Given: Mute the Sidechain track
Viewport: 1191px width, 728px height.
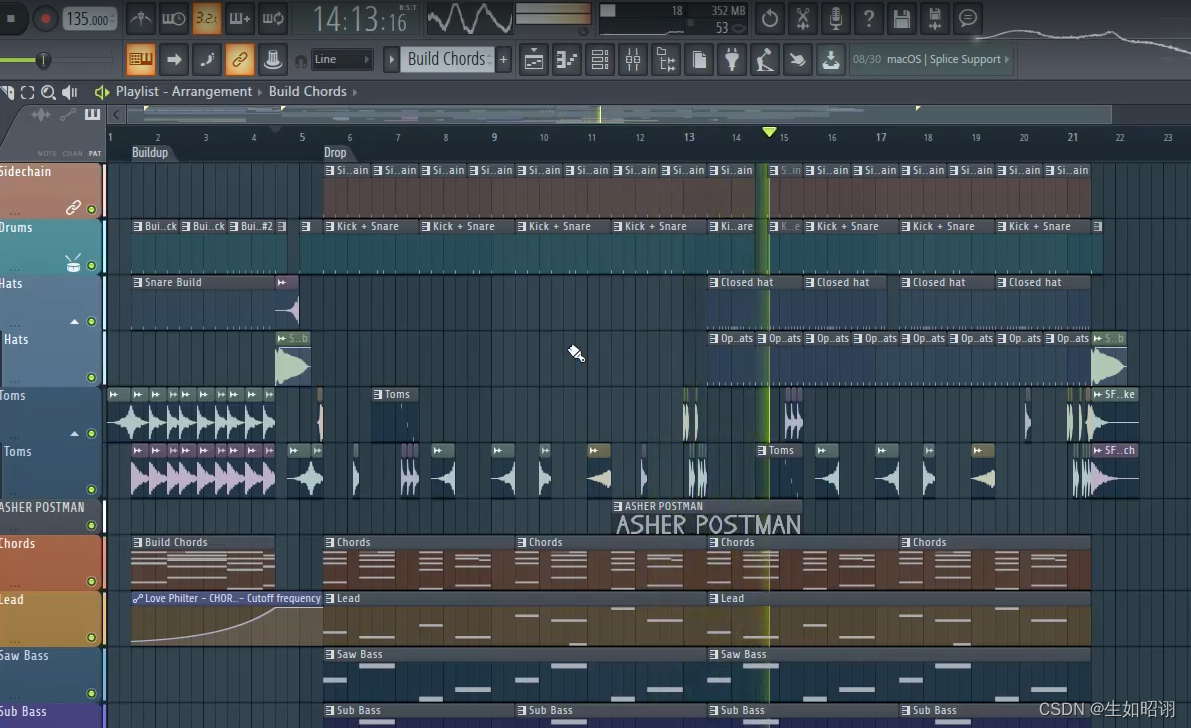Looking at the screenshot, I should pyautogui.click(x=91, y=209).
